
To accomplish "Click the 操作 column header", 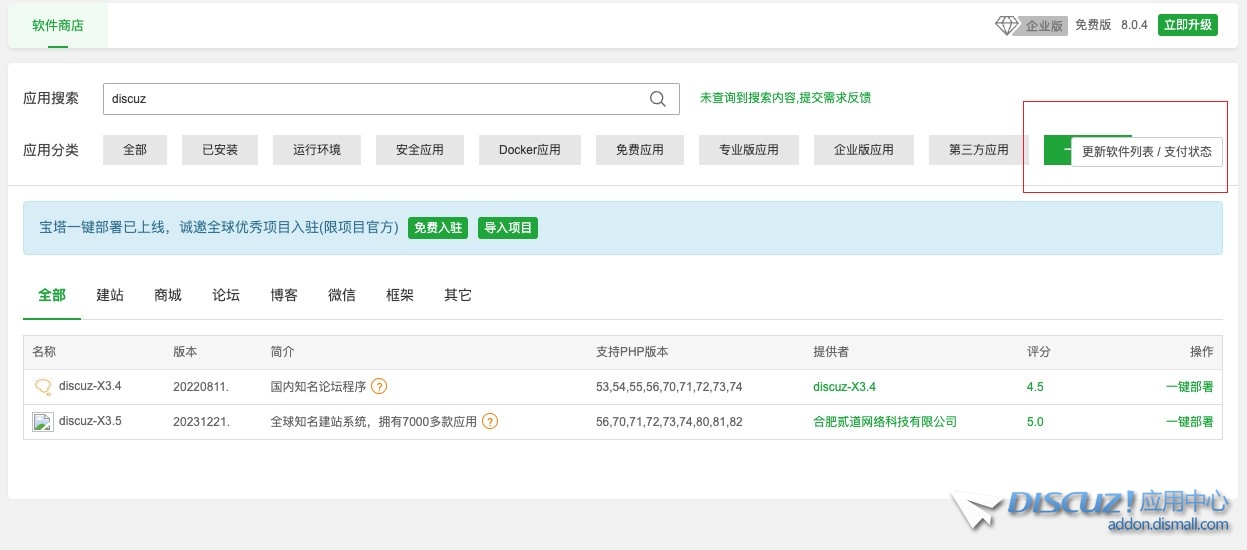I will click(1201, 352).
